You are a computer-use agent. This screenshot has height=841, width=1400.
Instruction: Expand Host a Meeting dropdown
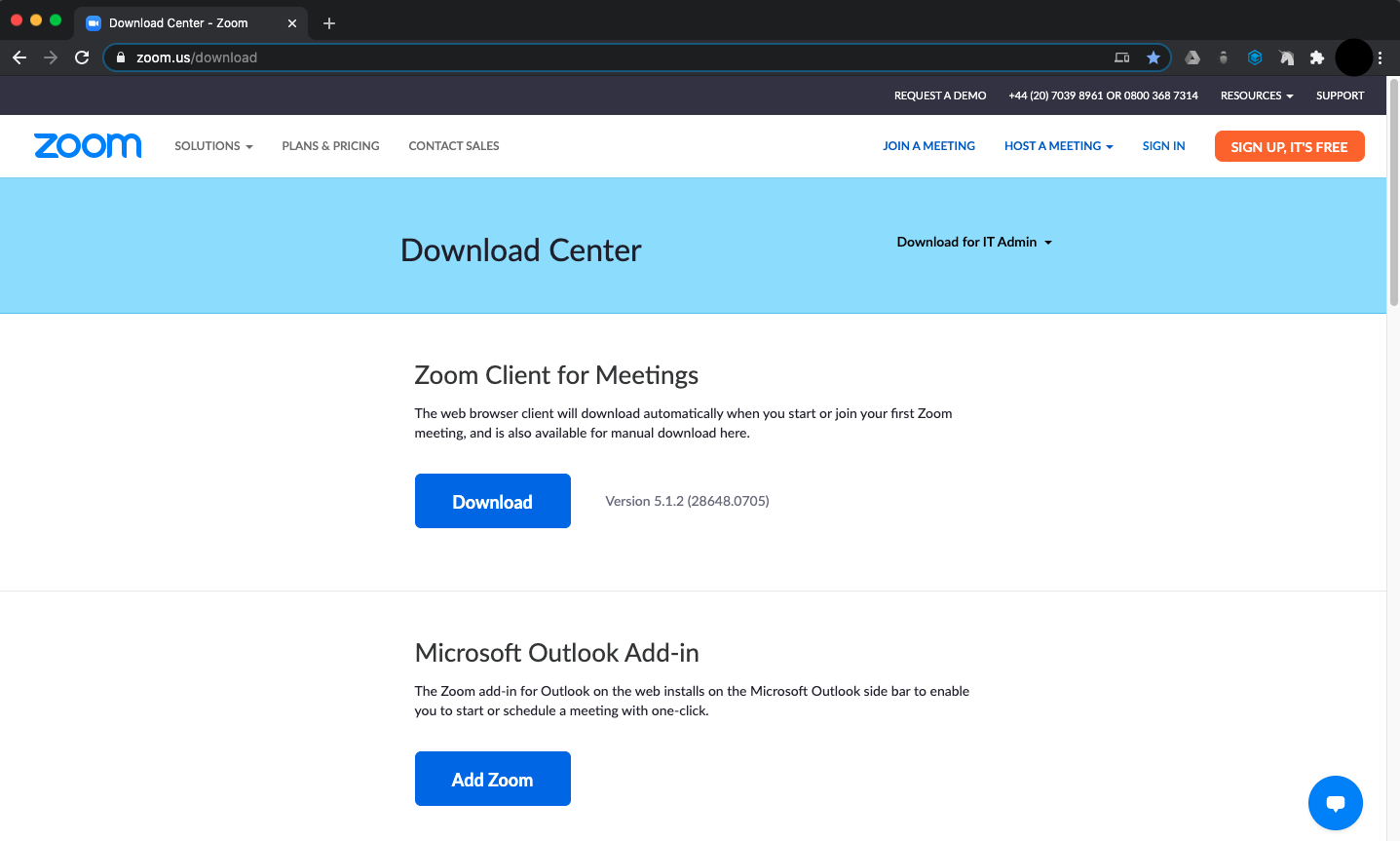tap(1059, 146)
